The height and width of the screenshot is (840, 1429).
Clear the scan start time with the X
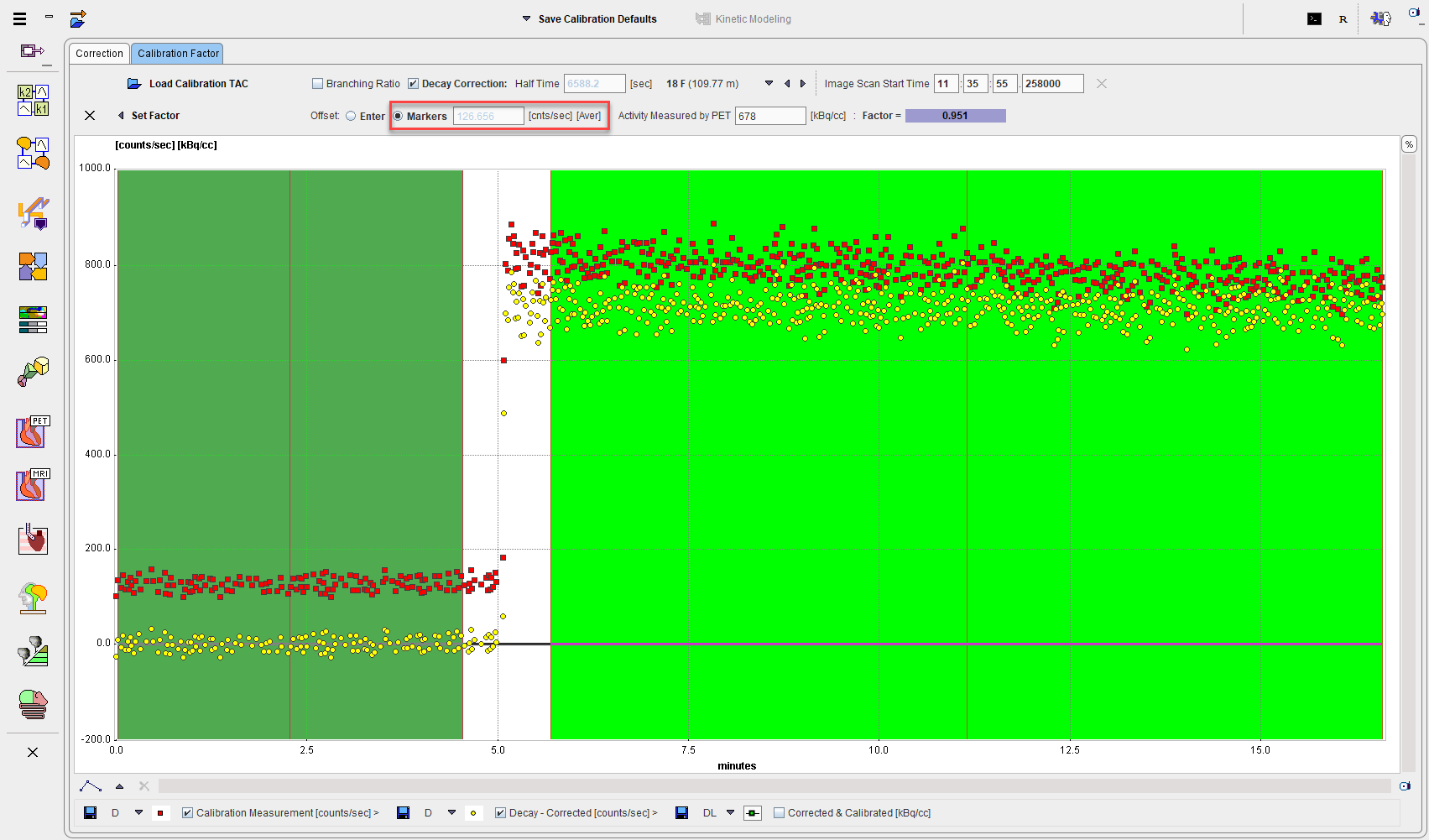[x=1102, y=83]
